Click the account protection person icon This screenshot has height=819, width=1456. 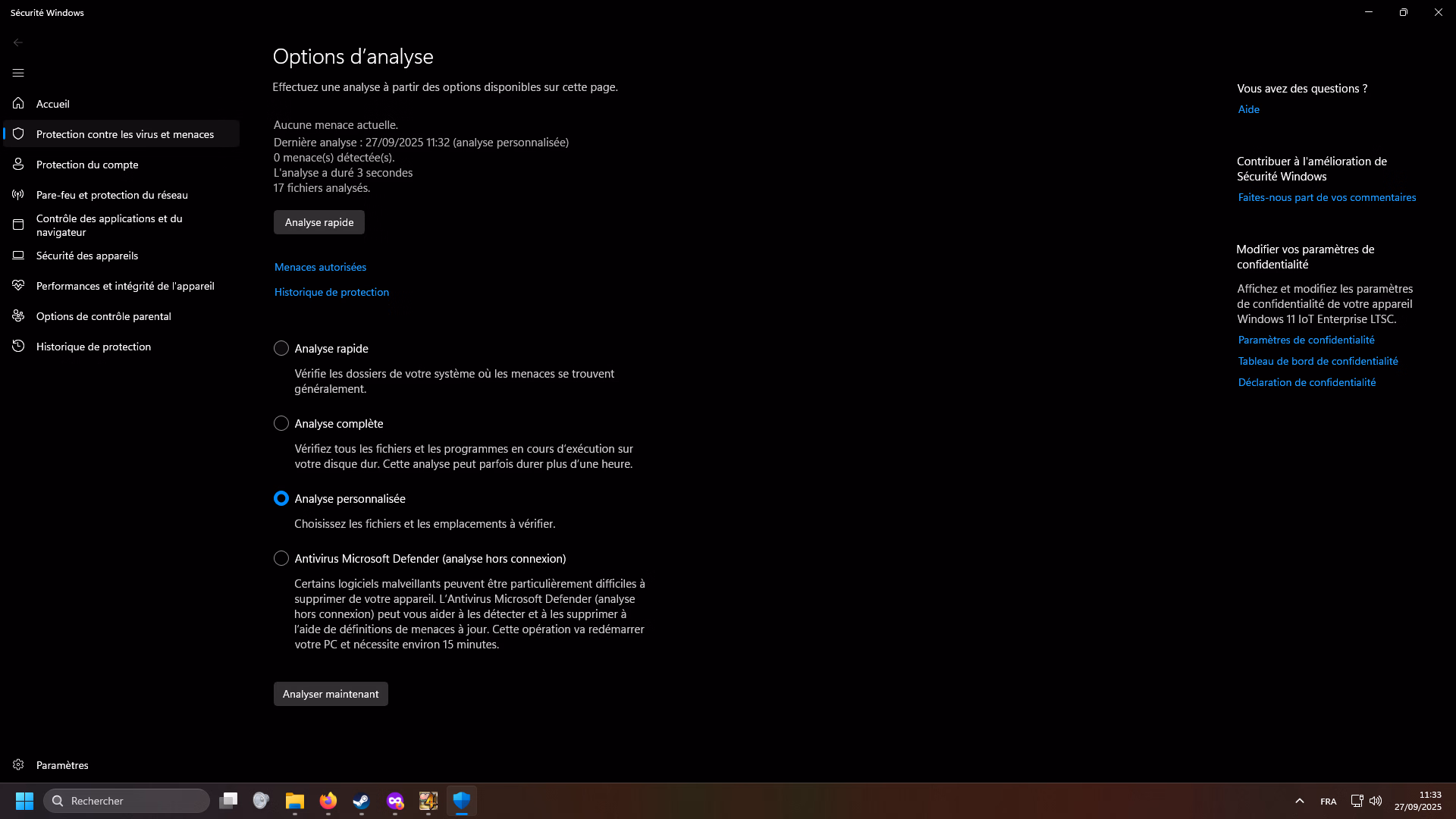tap(18, 164)
